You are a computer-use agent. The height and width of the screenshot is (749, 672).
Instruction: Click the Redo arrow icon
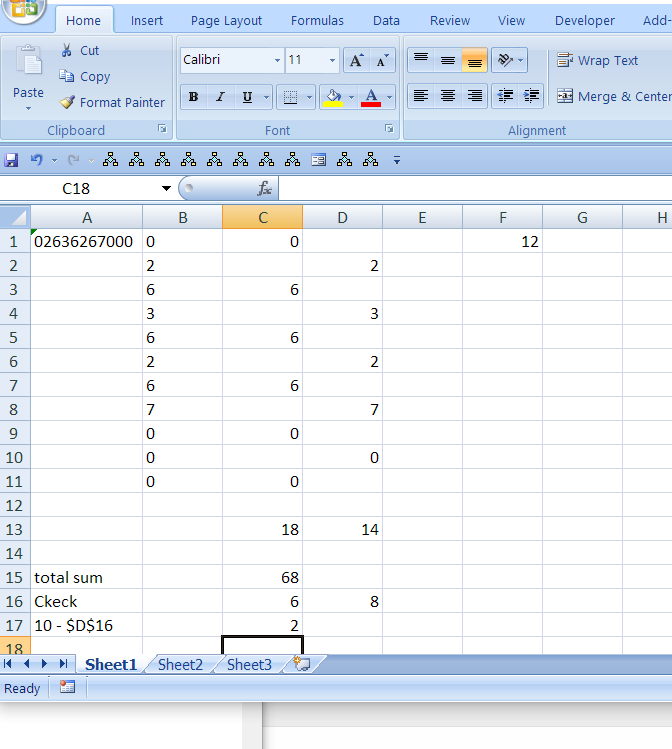pyautogui.click(x=73, y=160)
